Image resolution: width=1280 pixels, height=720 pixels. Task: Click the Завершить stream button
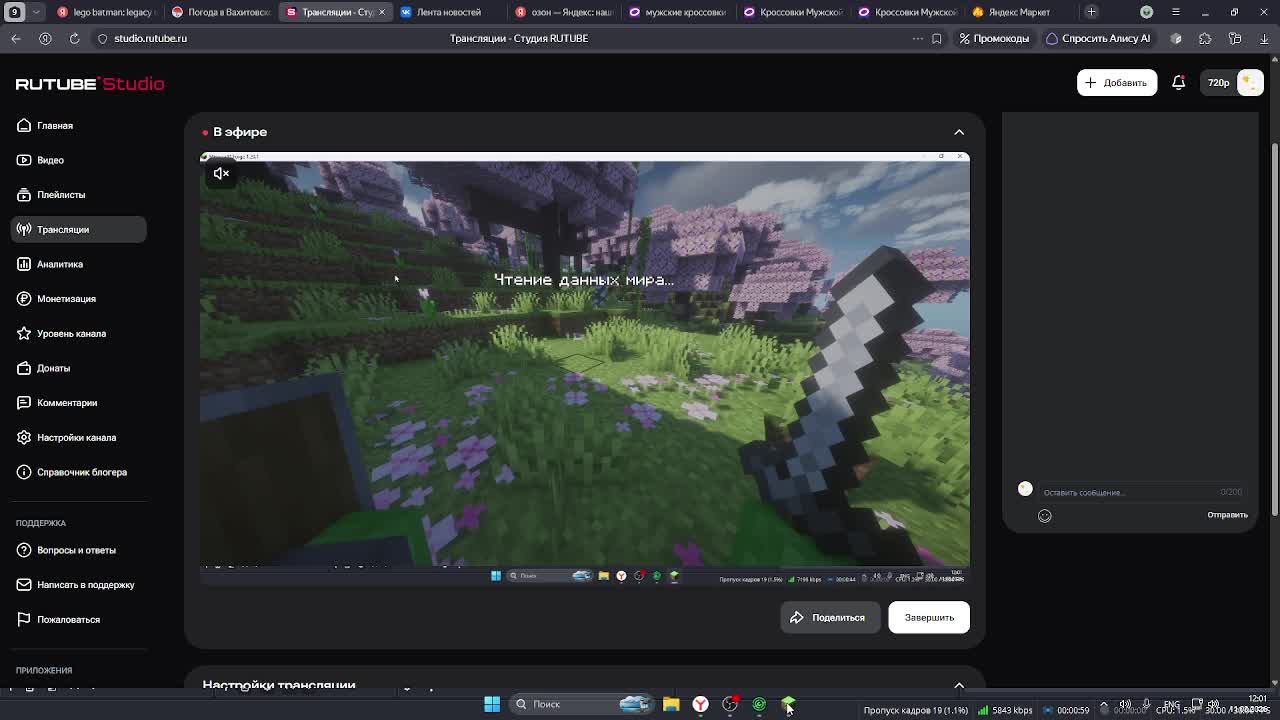pyautogui.click(x=929, y=617)
